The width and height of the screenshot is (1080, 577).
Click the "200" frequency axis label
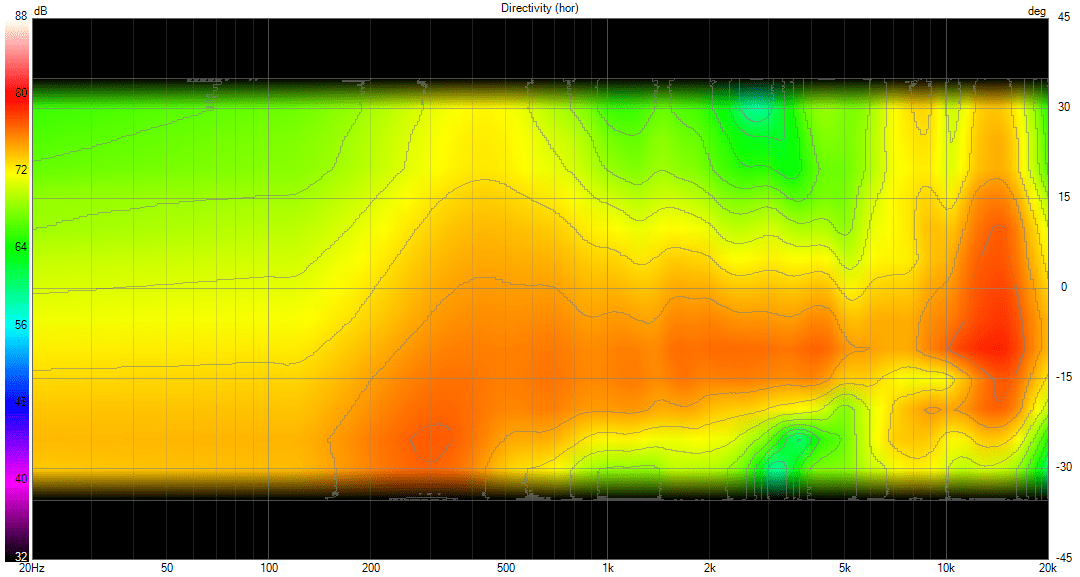coord(371,568)
